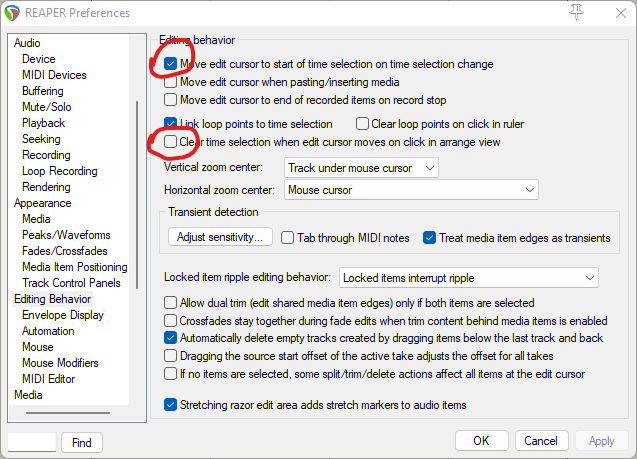This screenshot has height=459, width=637.
Task: Click the REAPER logo icon
Action: click(x=12, y=13)
